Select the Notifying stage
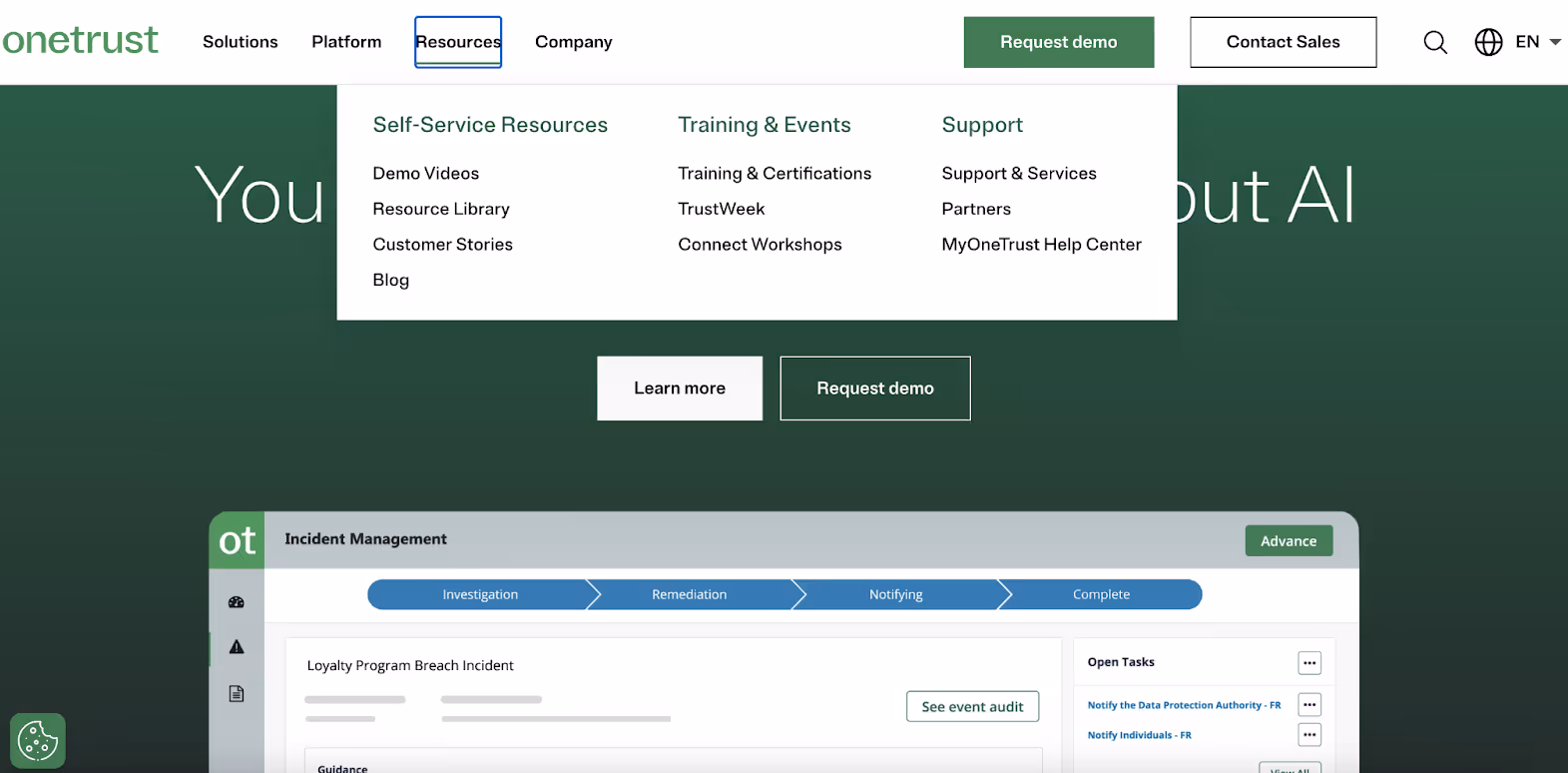 tap(896, 594)
